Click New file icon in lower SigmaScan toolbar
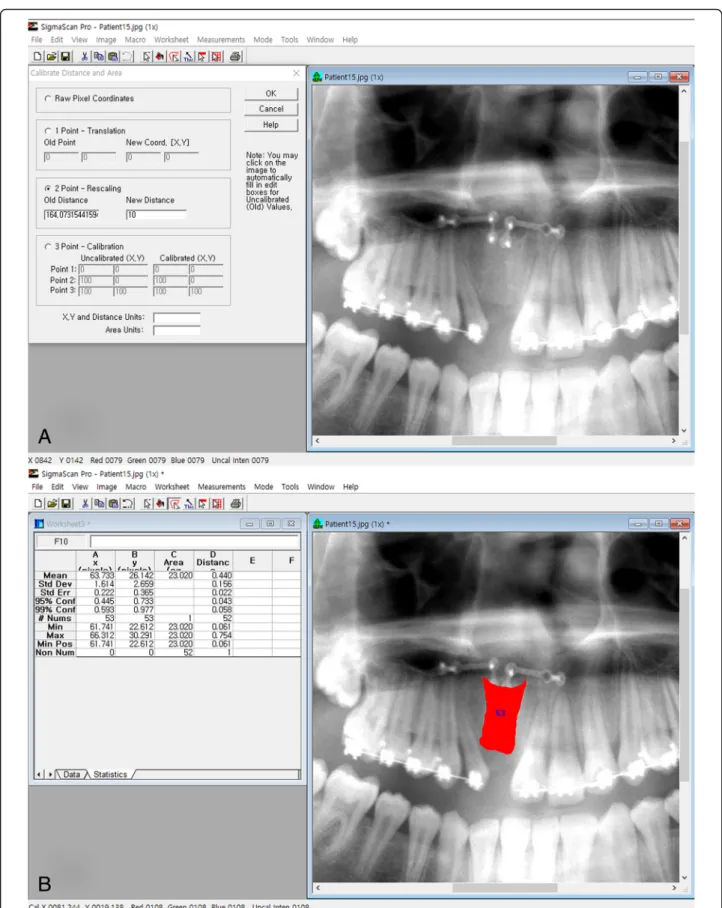This screenshot has height=908, width=722. pos(38,503)
